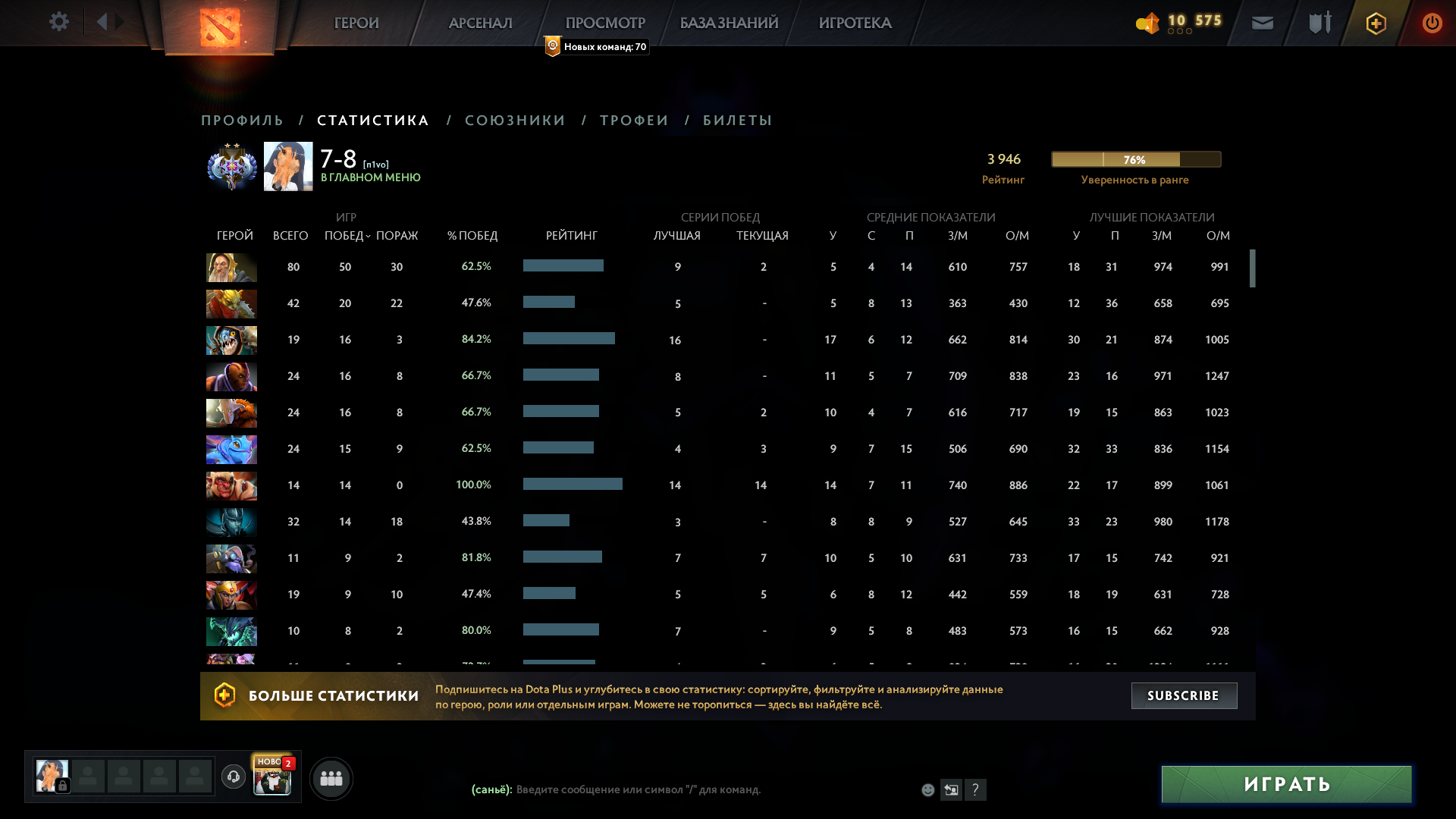The width and height of the screenshot is (1456, 819).
Task: Switch to СОЮЗНИКИ tab
Action: [x=515, y=120]
